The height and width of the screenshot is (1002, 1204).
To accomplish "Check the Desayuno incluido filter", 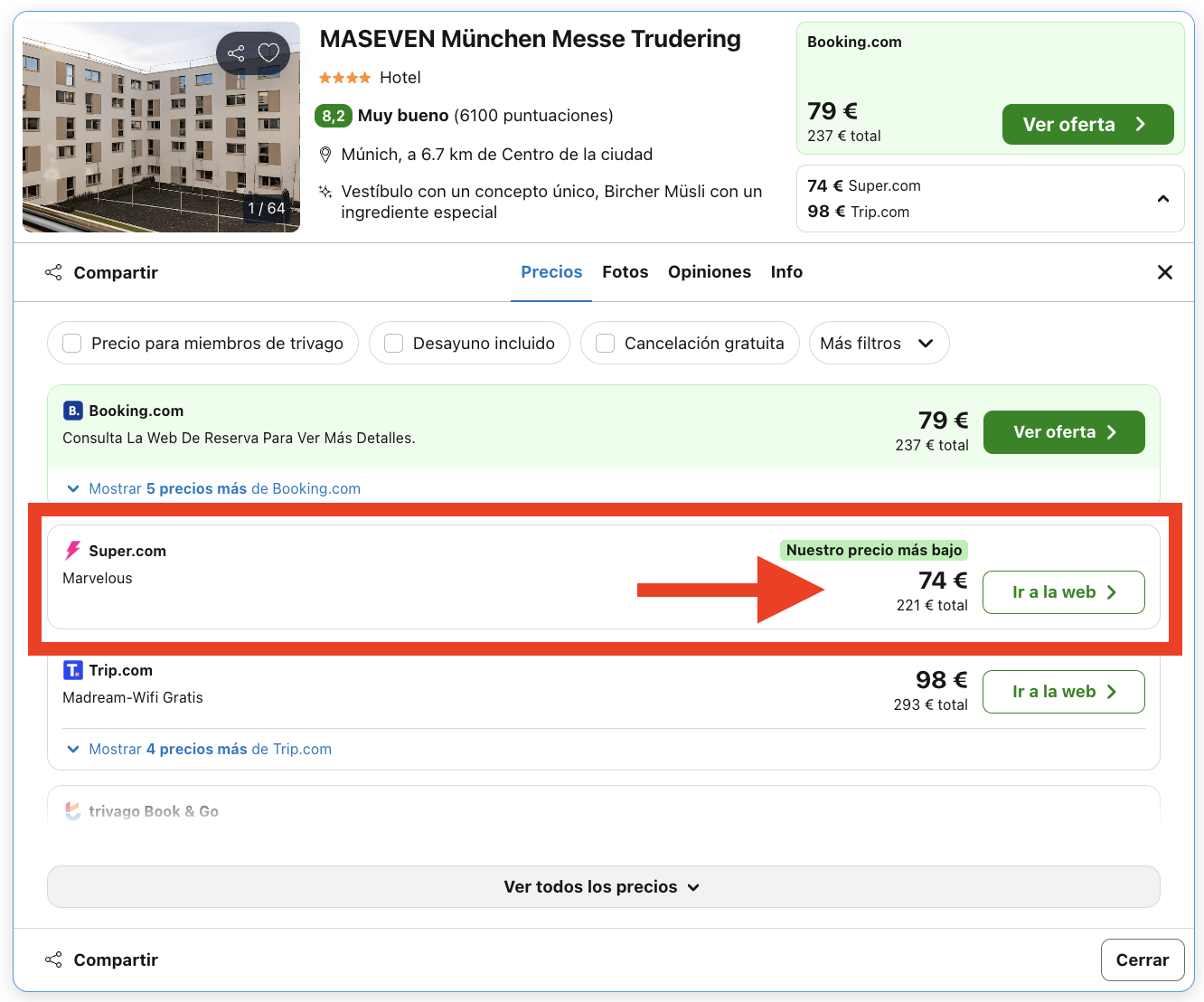I will 393,343.
